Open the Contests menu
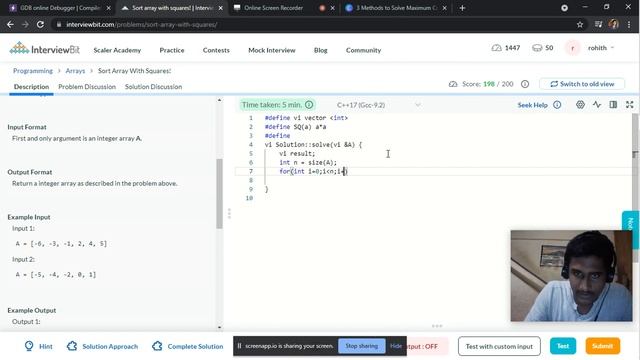The image size is (640, 360). [216, 50]
